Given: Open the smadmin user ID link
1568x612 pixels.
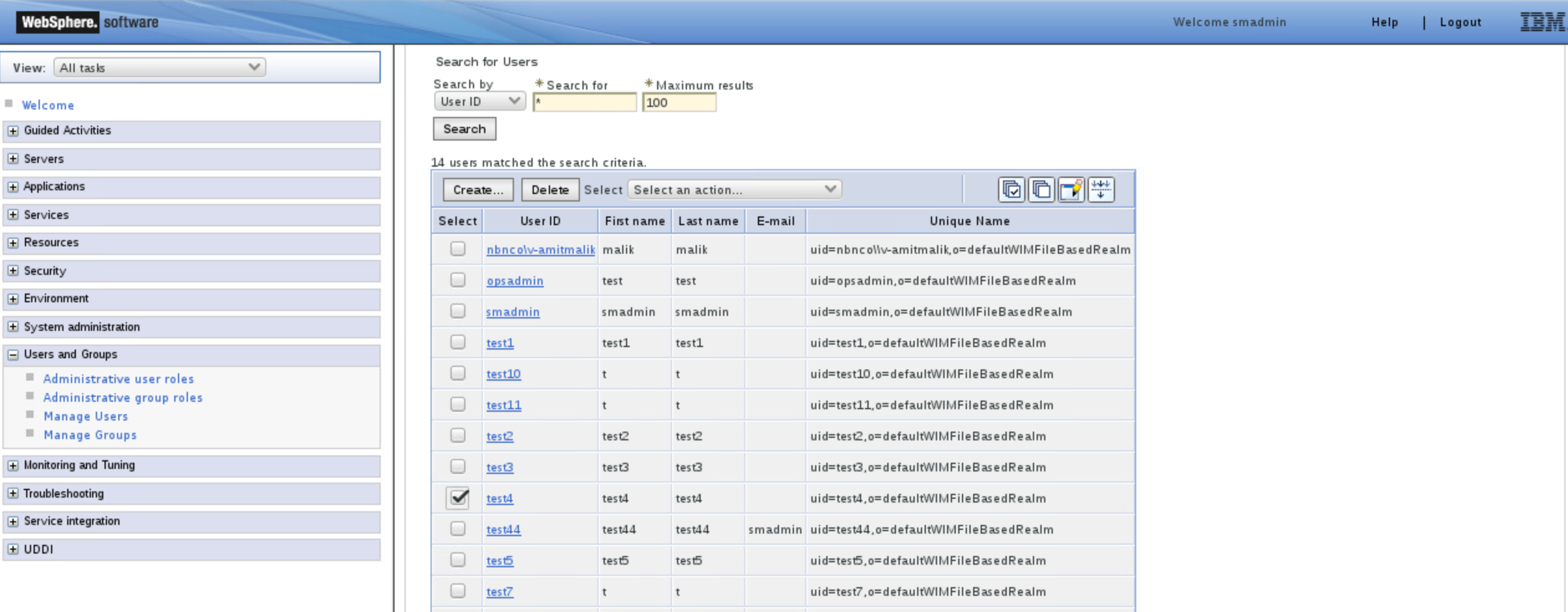Looking at the screenshot, I should 513,312.
